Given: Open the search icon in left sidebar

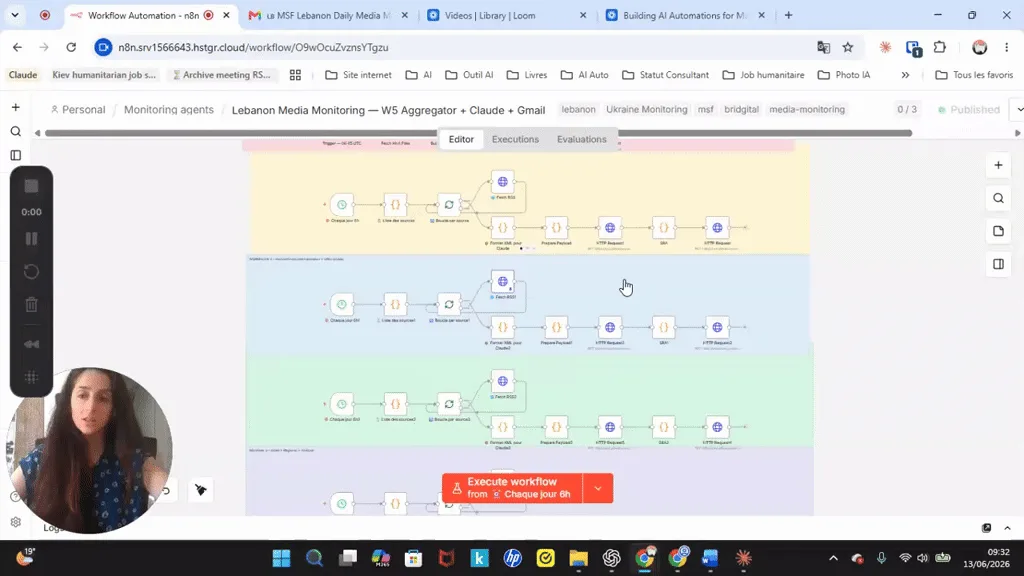Looking at the screenshot, I should pyautogui.click(x=16, y=131).
